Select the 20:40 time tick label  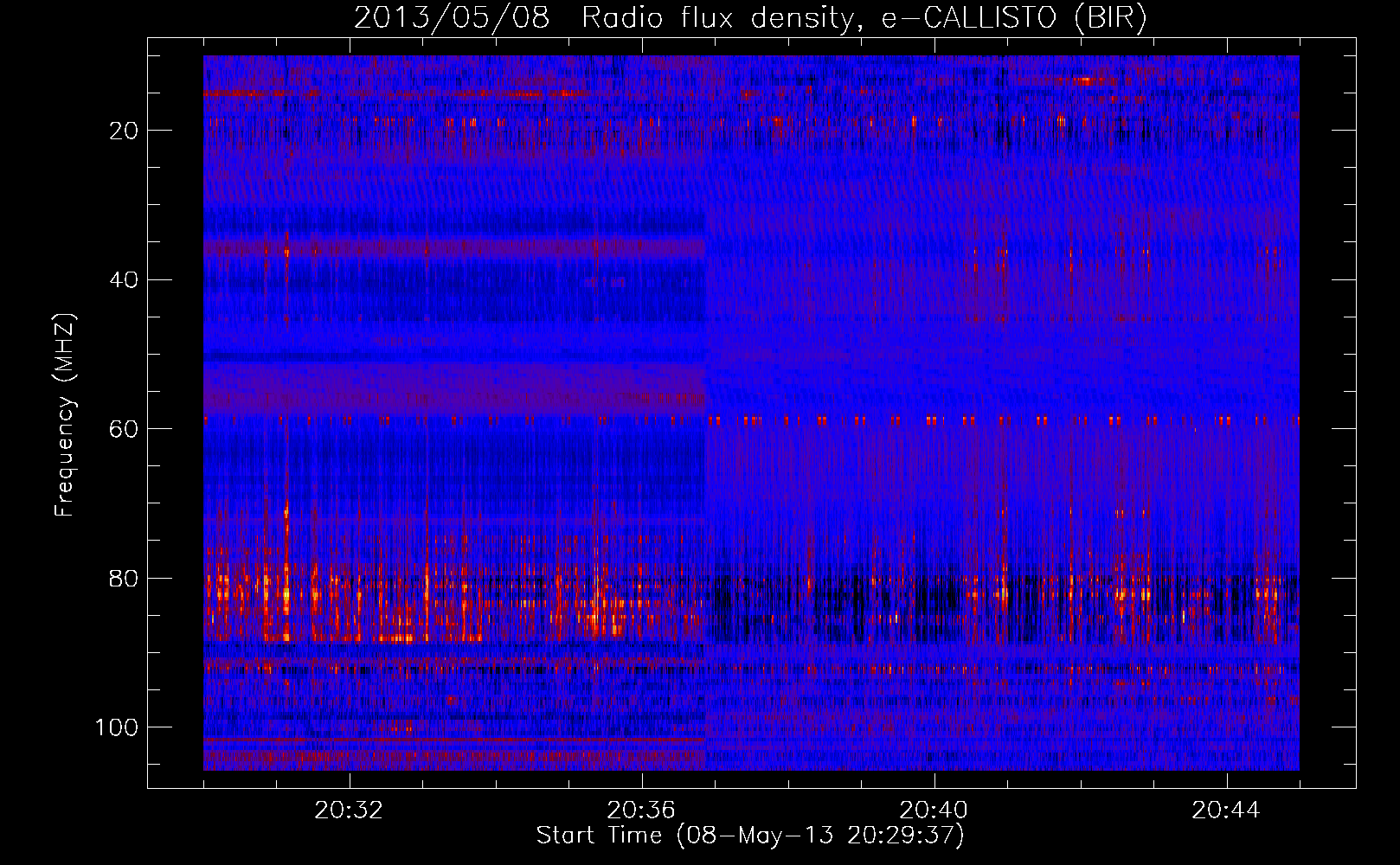coord(934,811)
